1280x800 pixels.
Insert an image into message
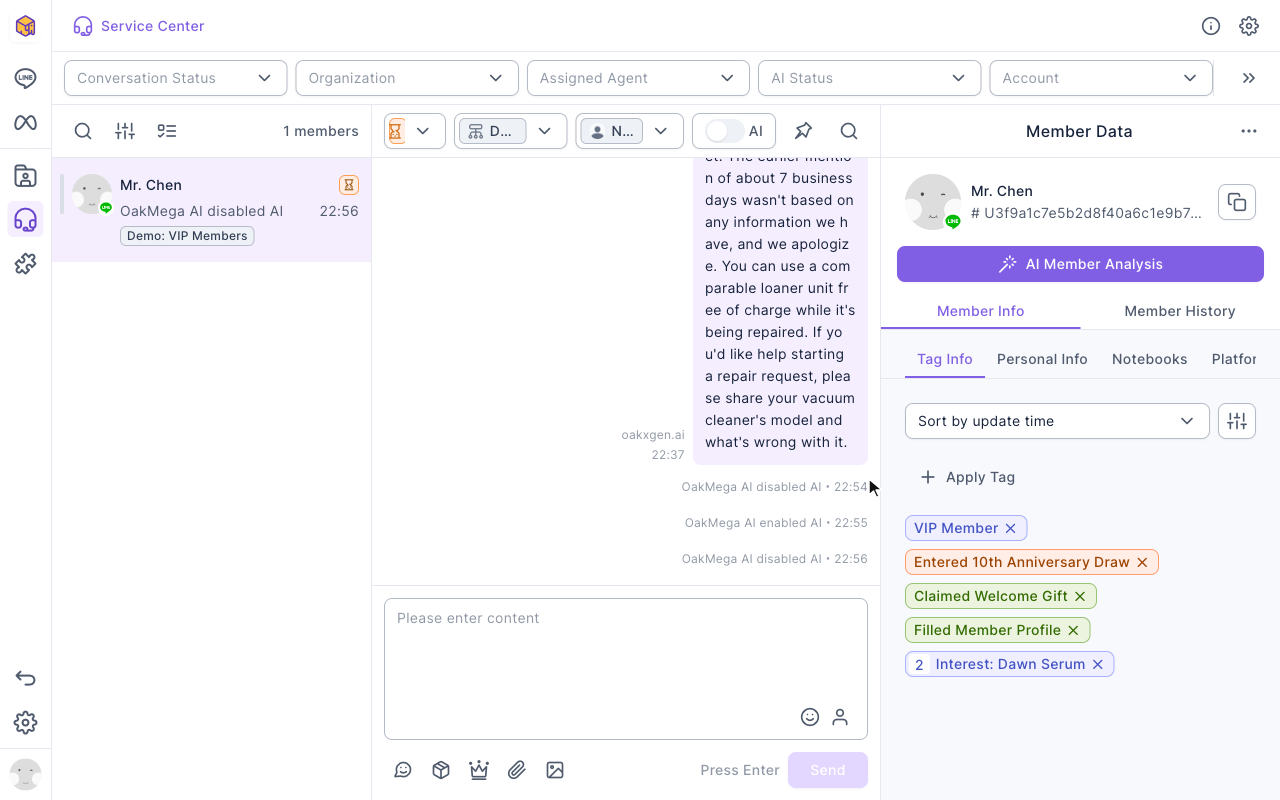pos(555,770)
